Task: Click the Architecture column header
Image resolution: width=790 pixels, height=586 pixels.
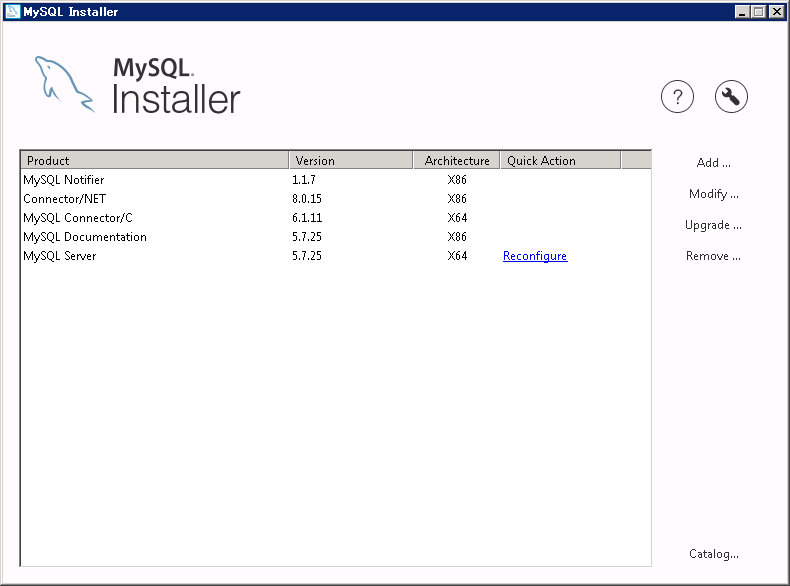Action: [x=456, y=160]
